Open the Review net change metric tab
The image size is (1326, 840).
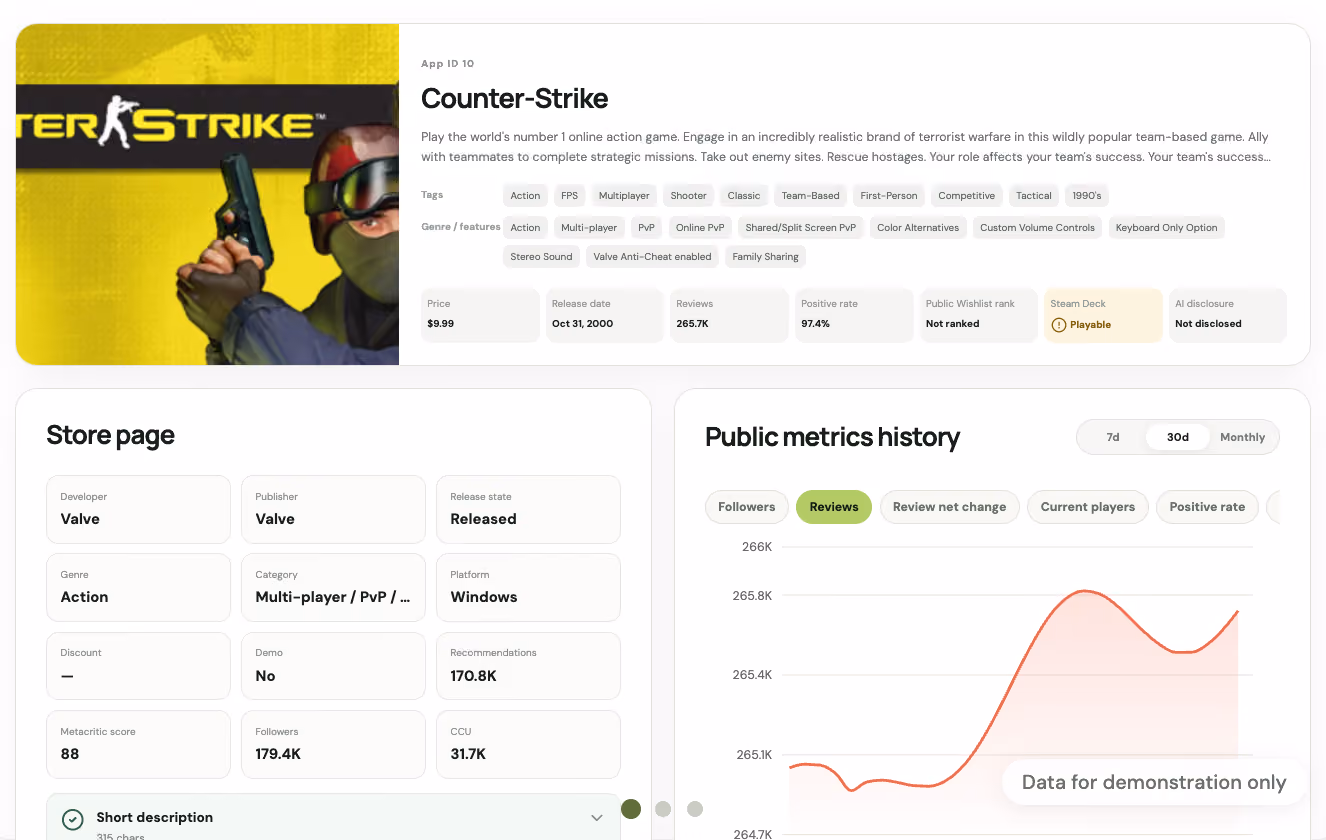point(950,507)
